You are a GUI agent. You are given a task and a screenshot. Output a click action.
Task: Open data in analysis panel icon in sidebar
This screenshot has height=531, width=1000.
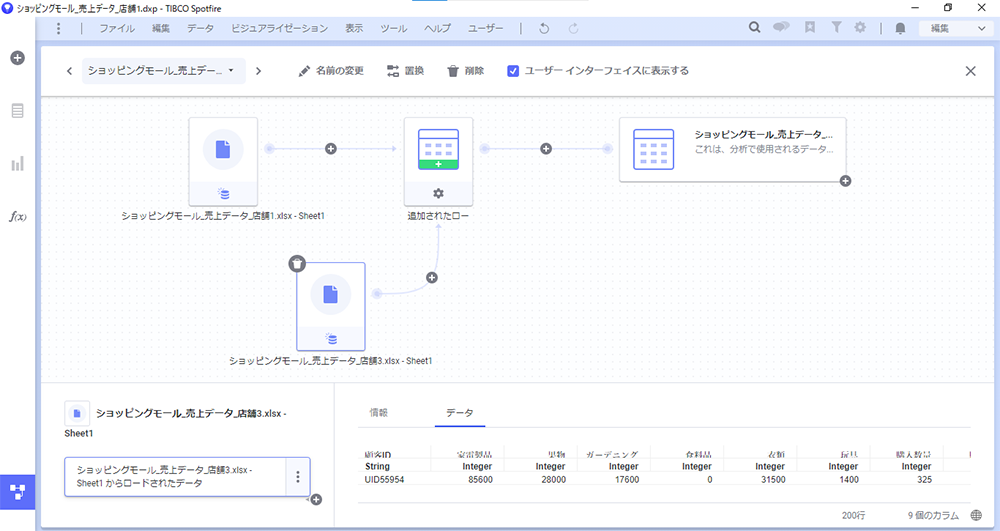click(x=18, y=110)
